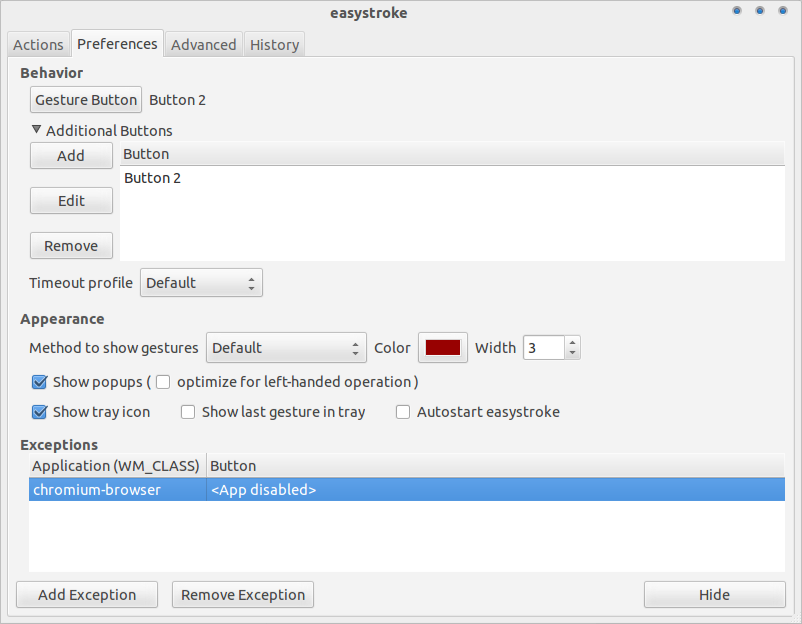Open the Method to show gestures dropdown
Screen dimensions: 802x624
(x=286, y=348)
